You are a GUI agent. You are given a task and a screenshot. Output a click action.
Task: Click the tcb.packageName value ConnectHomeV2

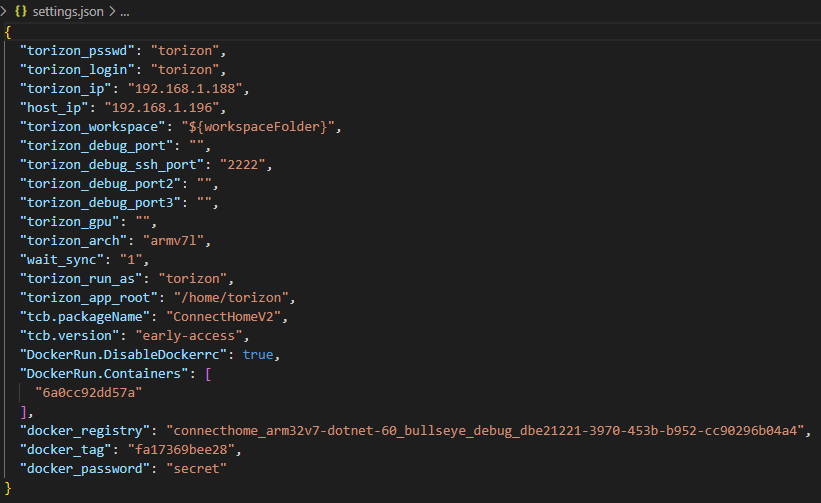[x=224, y=317]
